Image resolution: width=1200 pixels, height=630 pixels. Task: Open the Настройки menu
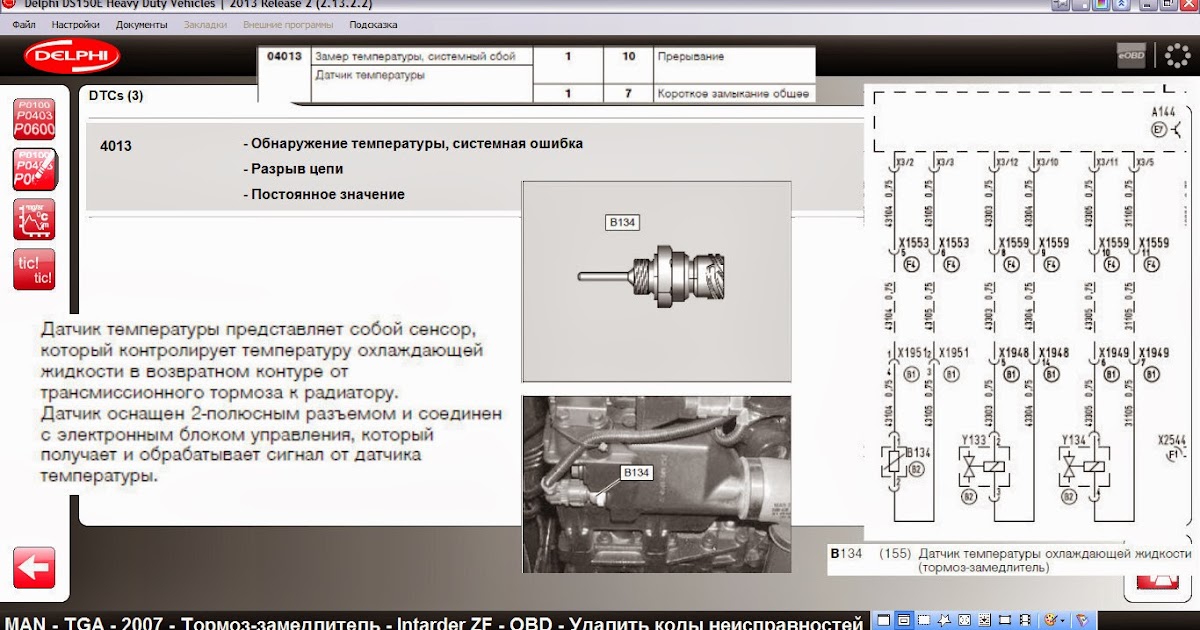pos(75,24)
